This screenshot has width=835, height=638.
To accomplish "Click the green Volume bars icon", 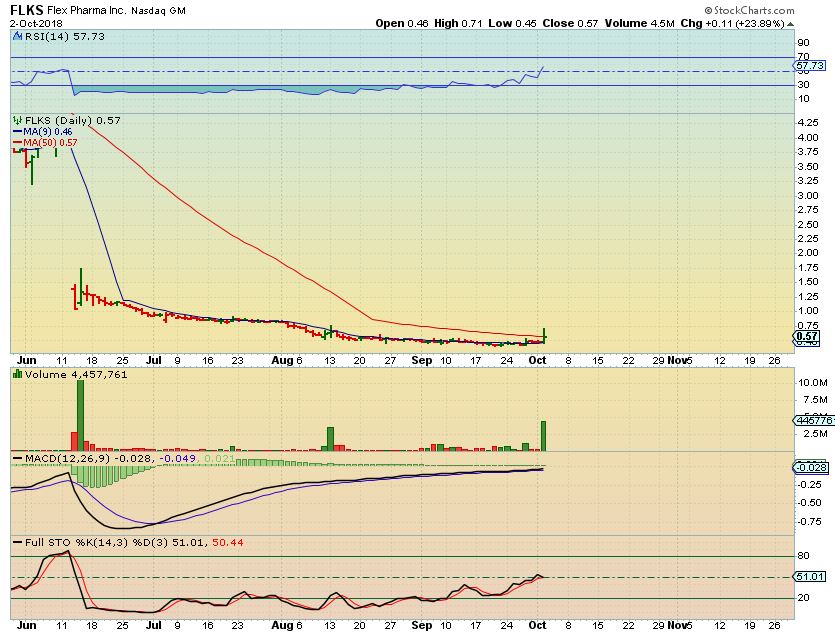I will pyautogui.click(x=16, y=376).
